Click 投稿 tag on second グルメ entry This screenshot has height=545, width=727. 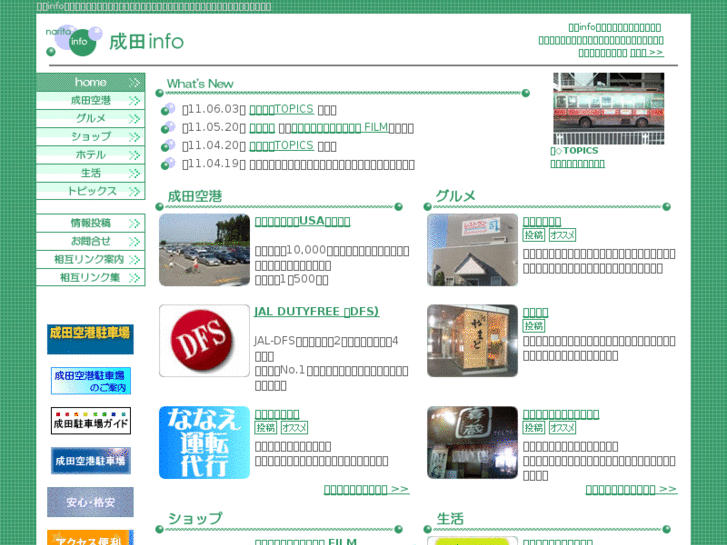(534, 326)
